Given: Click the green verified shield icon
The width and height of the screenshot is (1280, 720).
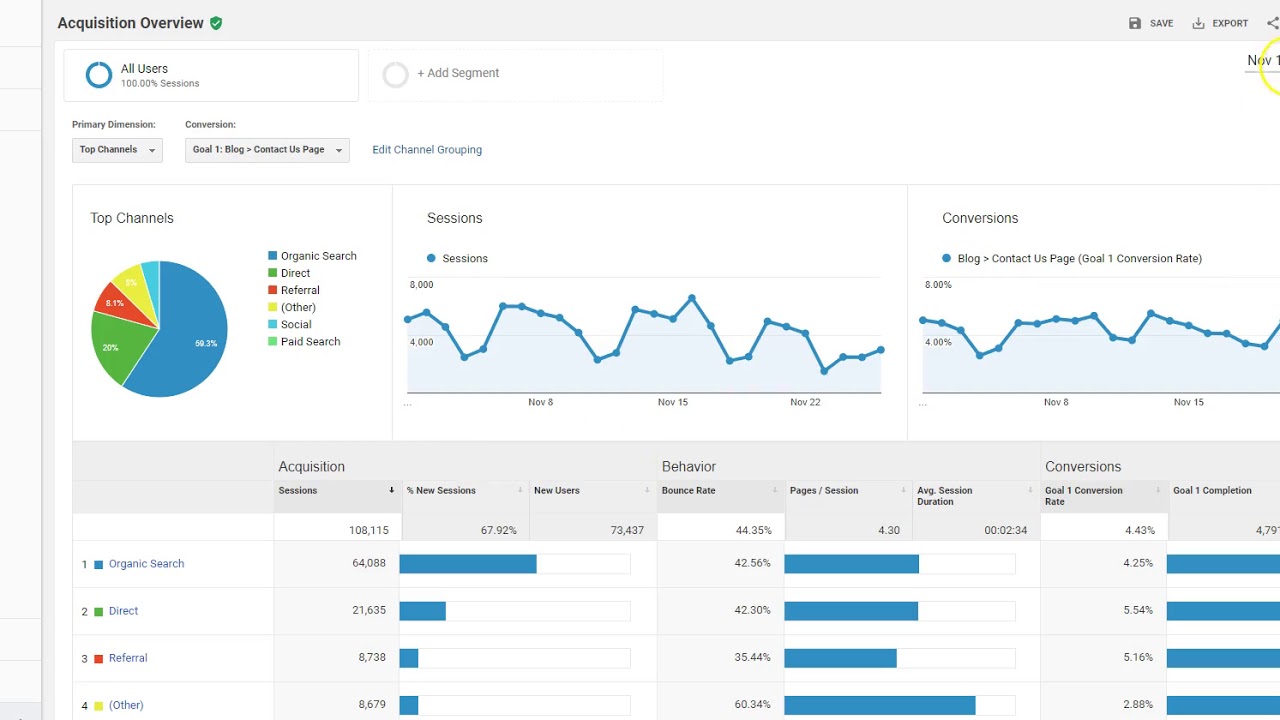Looking at the screenshot, I should [x=216, y=23].
